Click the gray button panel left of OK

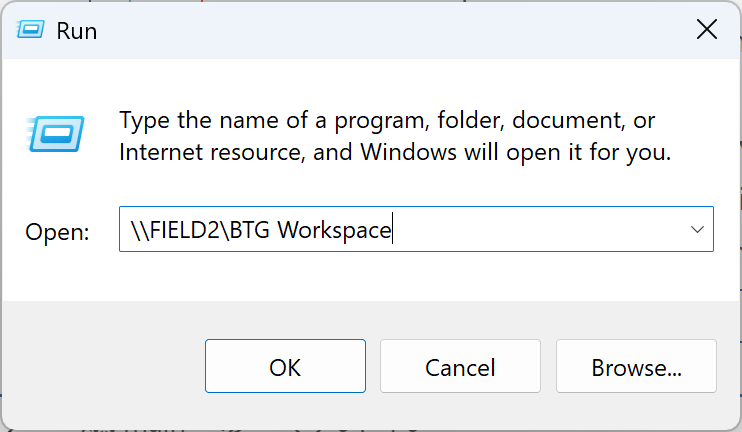100,367
